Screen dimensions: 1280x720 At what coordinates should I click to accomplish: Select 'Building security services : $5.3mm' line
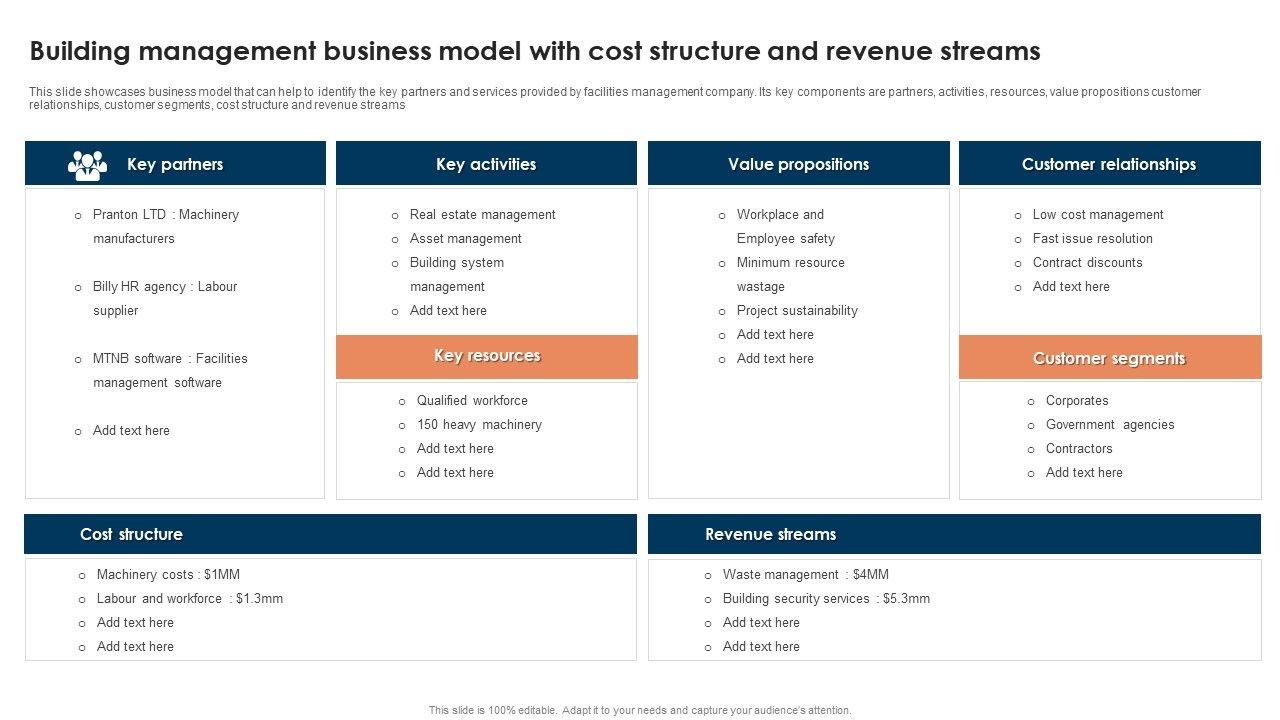click(x=826, y=599)
